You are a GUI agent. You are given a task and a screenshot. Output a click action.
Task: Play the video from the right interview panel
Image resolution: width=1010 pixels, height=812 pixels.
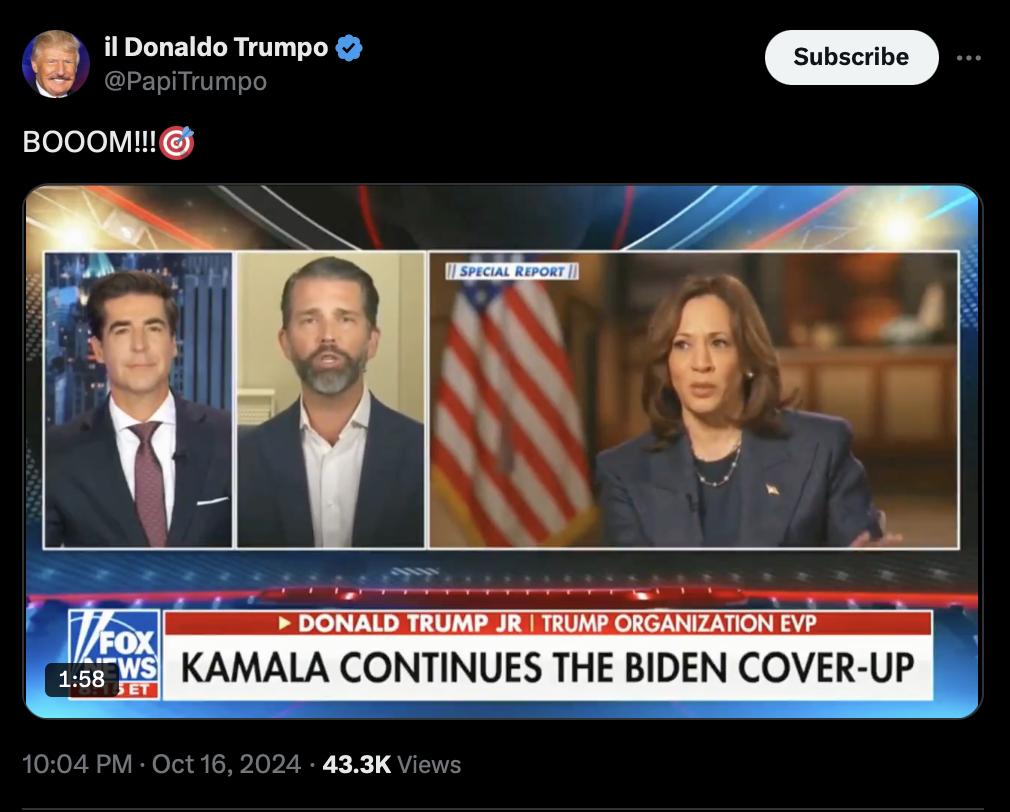tap(694, 400)
